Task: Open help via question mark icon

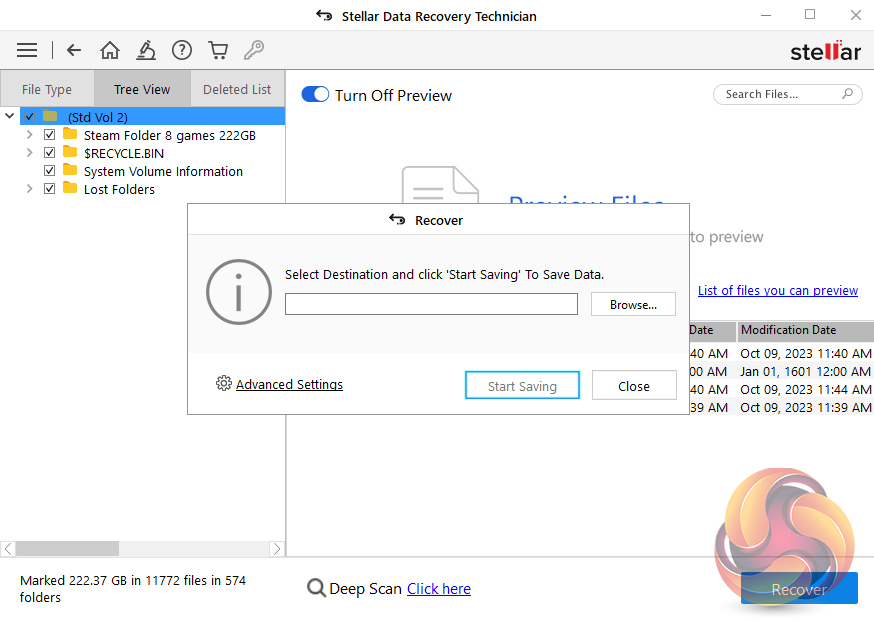Action: point(182,50)
